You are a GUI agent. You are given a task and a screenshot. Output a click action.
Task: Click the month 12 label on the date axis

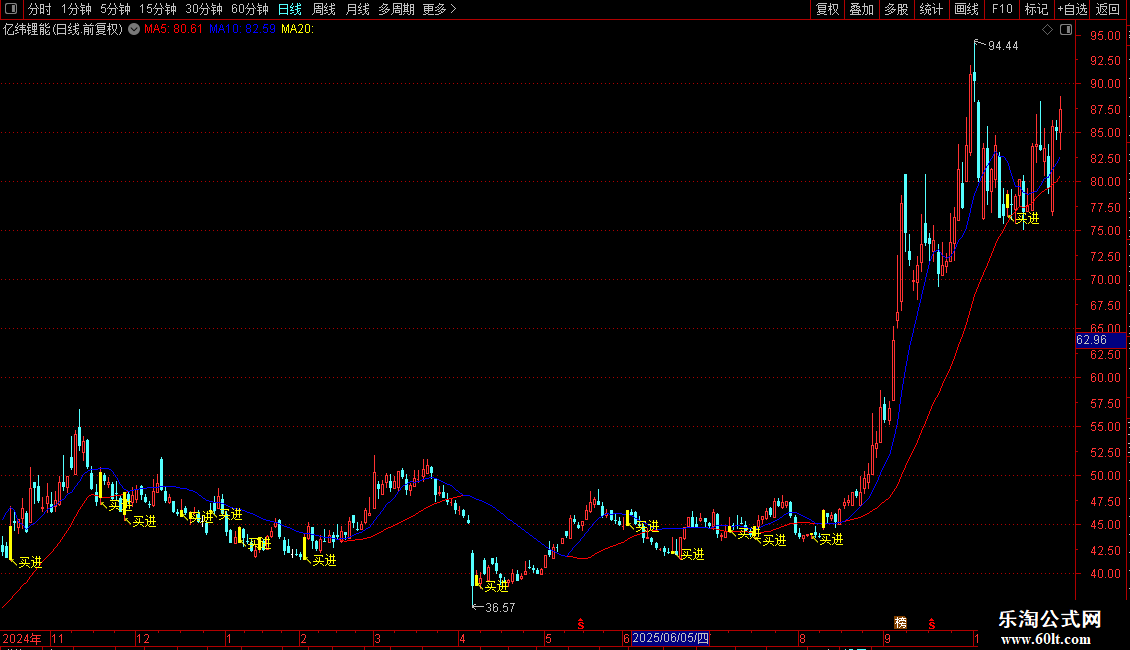pyautogui.click(x=143, y=639)
